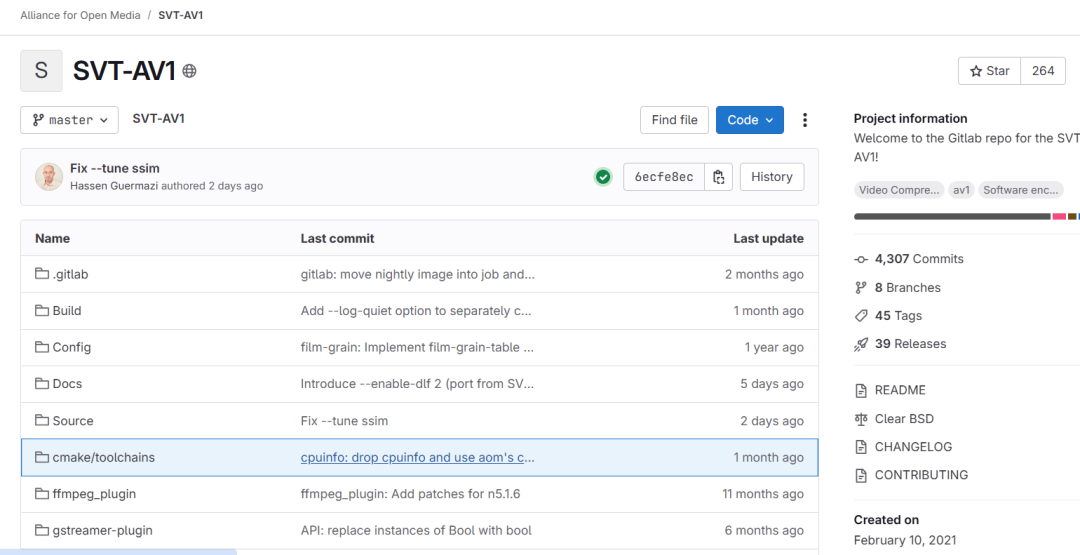
Task: Click the scale icon beside Clear BSD
Action: tap(861, 419)
